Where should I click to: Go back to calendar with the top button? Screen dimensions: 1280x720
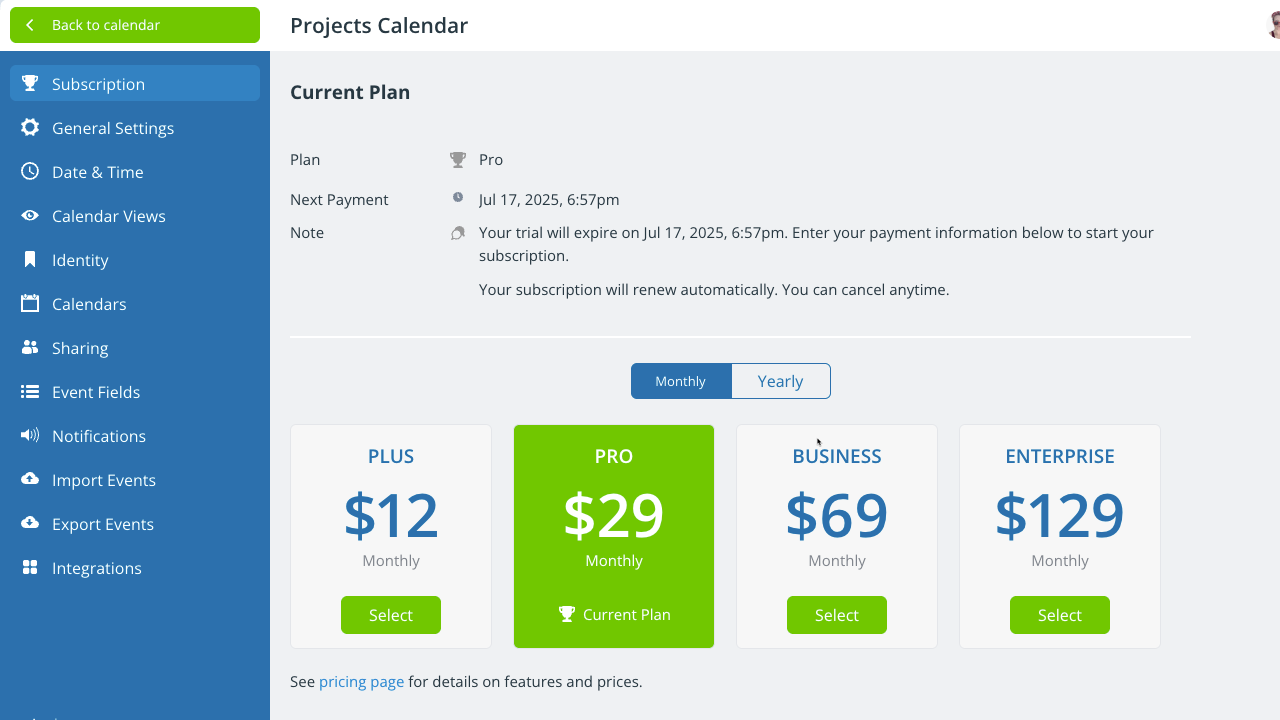(134, 25)
